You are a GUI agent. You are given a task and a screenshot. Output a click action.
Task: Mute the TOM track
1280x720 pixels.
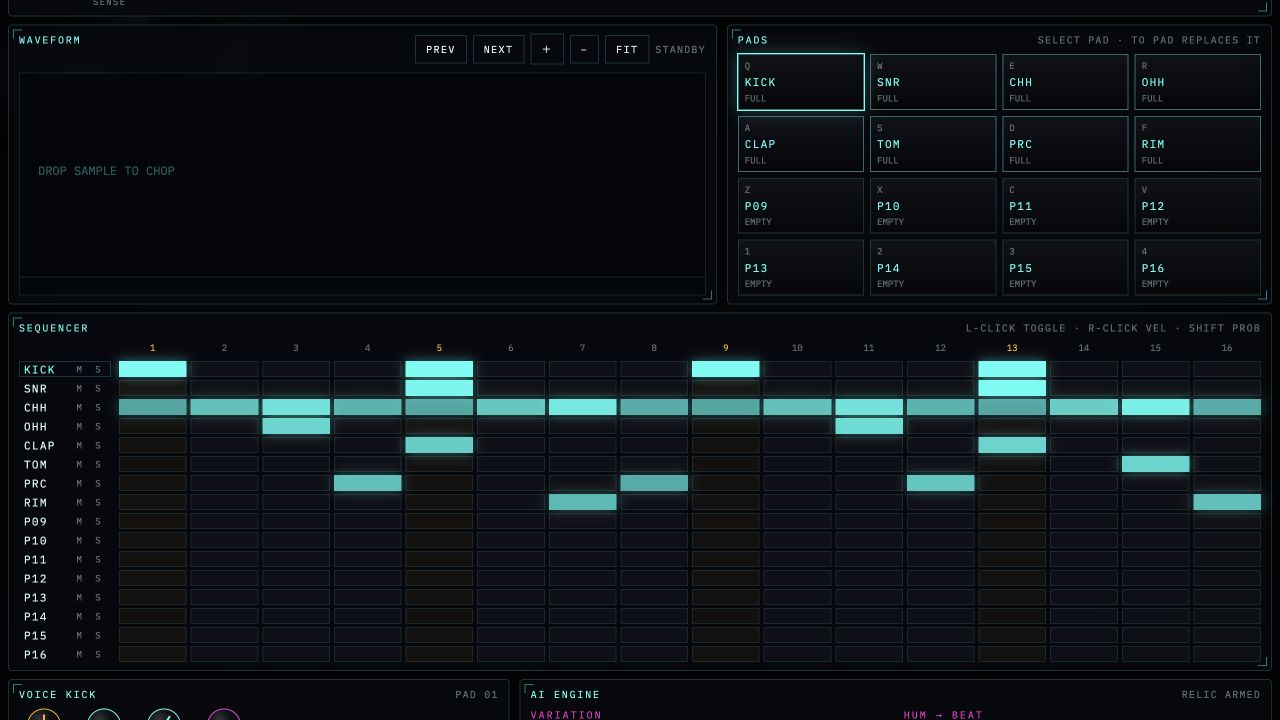[80, 465]
